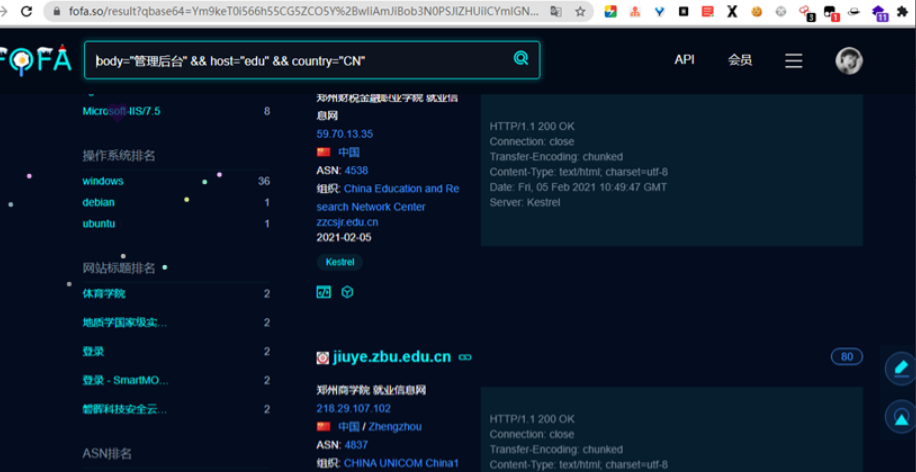Open the orange person-figure extension
The height and width of the screenshot is (472, 916).
point(635,11)
